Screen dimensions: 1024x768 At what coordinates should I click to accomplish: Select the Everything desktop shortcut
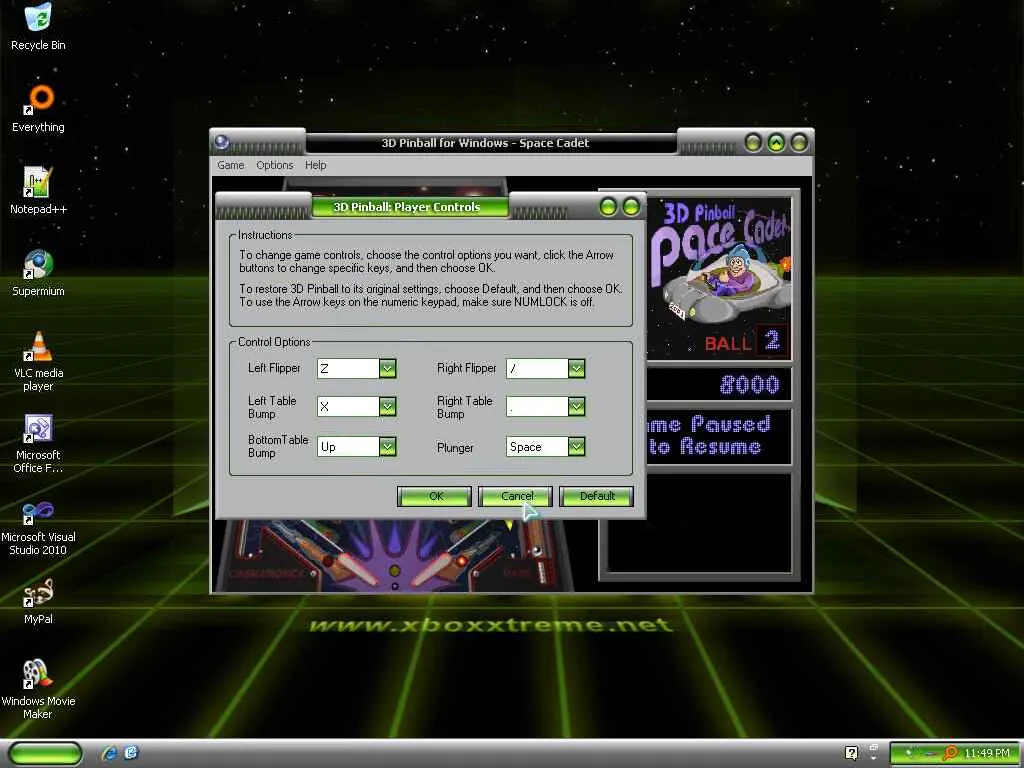[38, 108]
